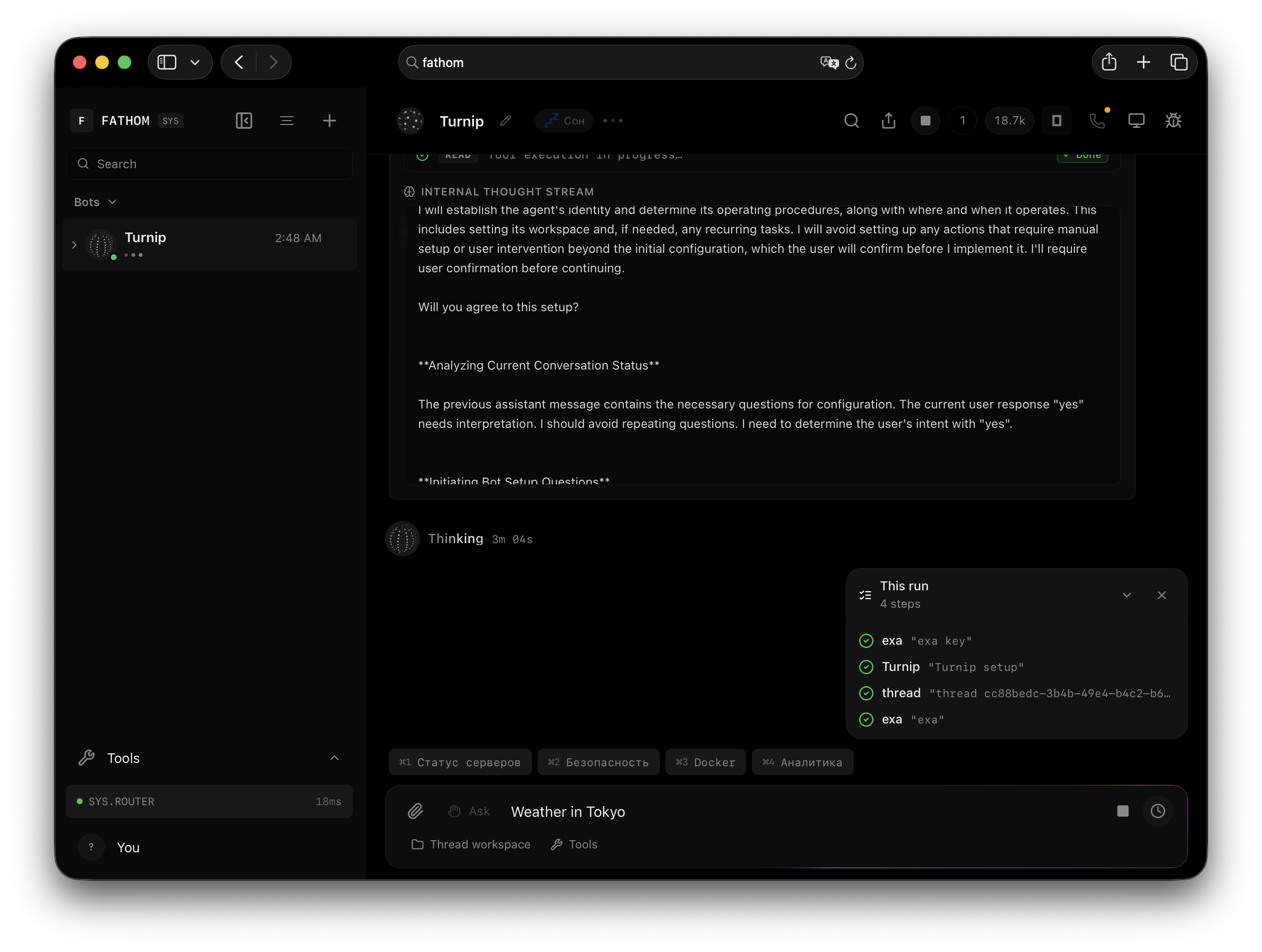This screenshot has width=1262, height=952.
Task: Create new bot with sidebar plus icon
Action: pos(329,121)
